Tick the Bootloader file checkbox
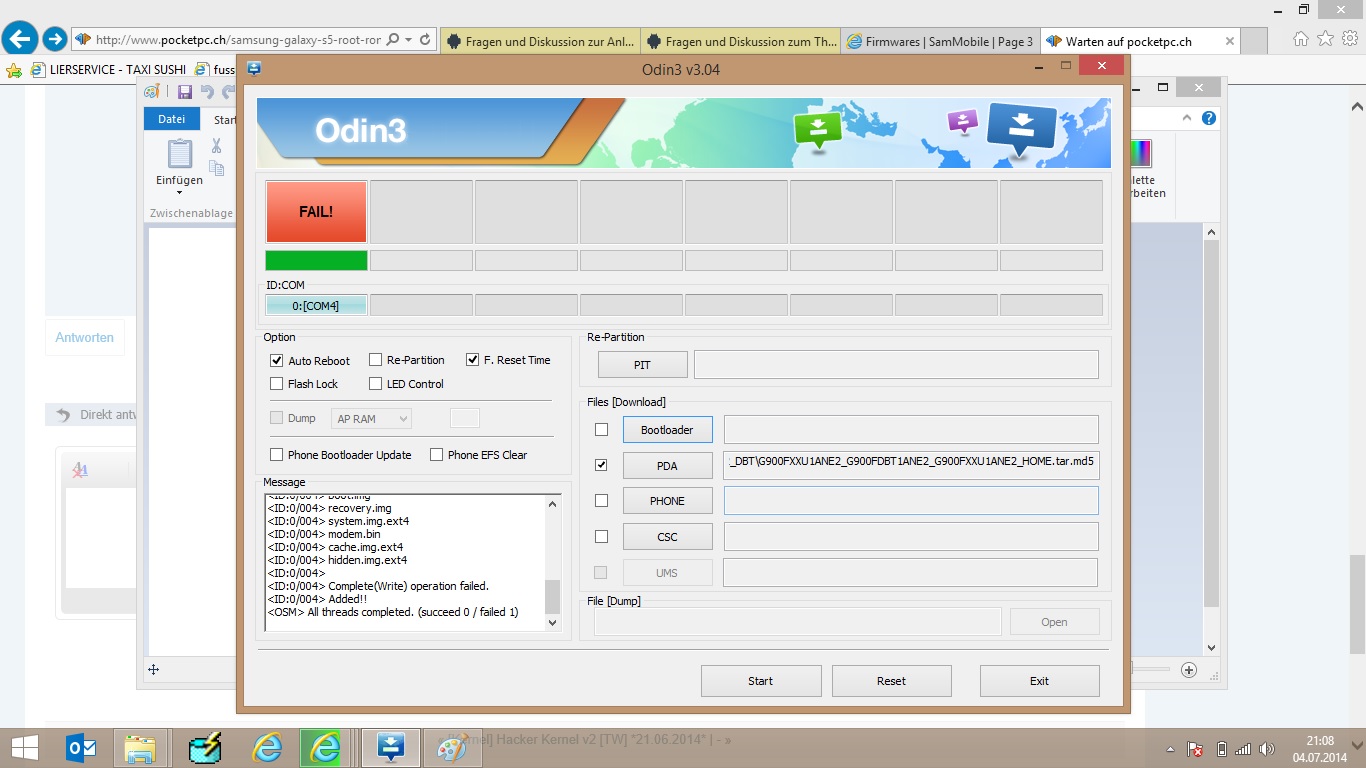The height and width of the screenshot is (768, 1366). click(601, 430)
